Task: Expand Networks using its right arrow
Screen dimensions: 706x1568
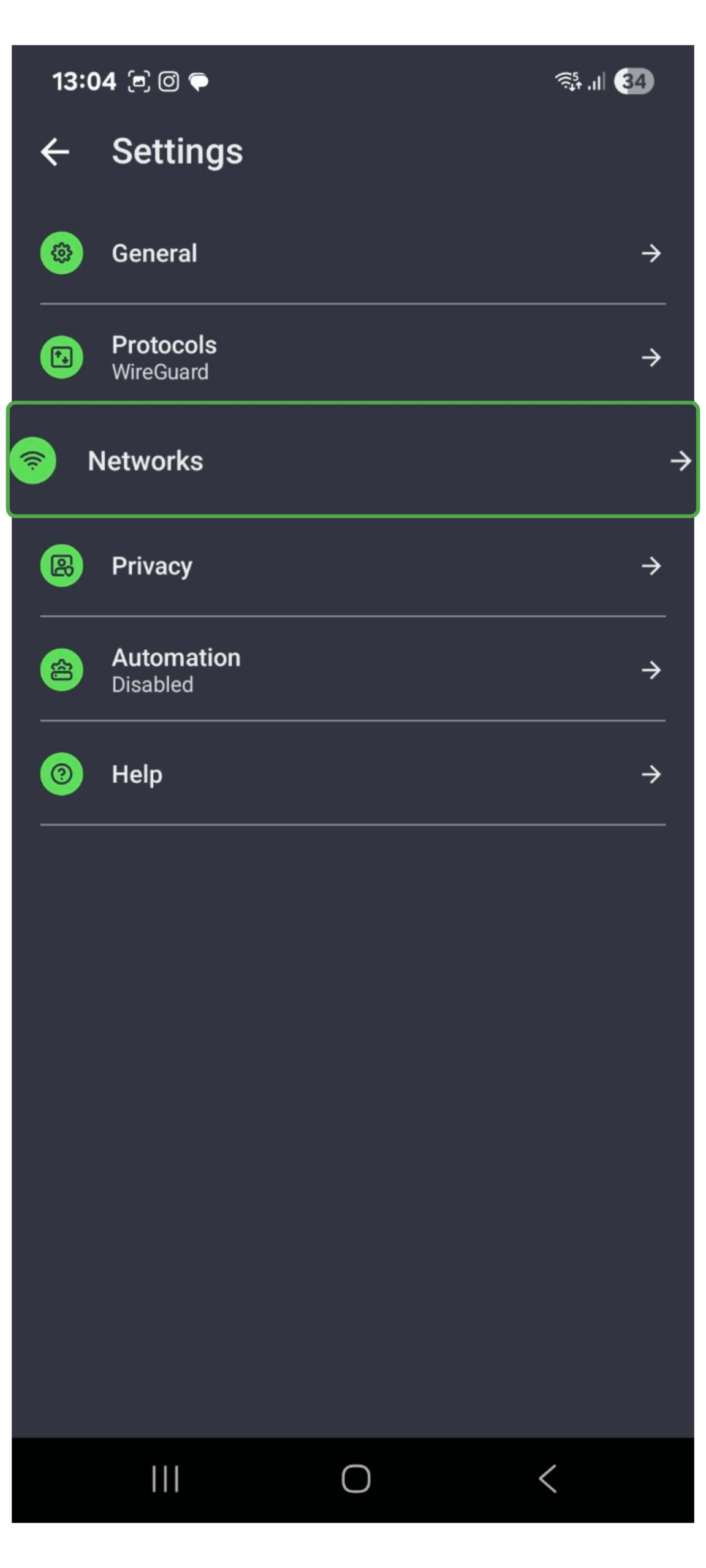Action: [680, 461]
